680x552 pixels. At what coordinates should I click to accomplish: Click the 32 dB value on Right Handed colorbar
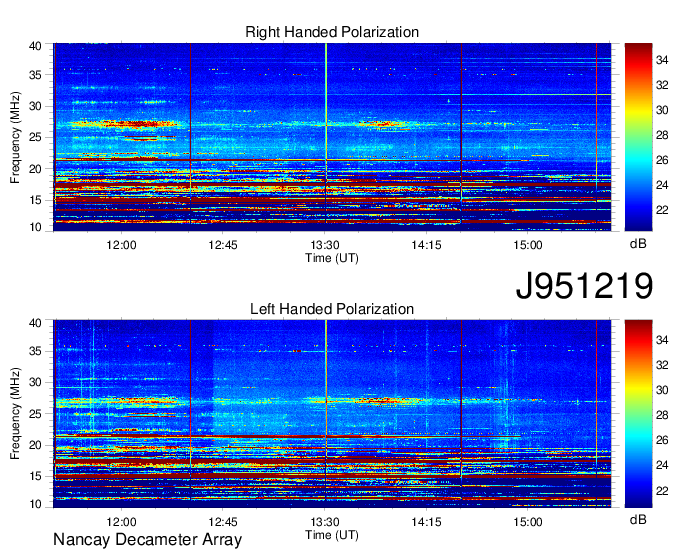[x=662, y=85]
